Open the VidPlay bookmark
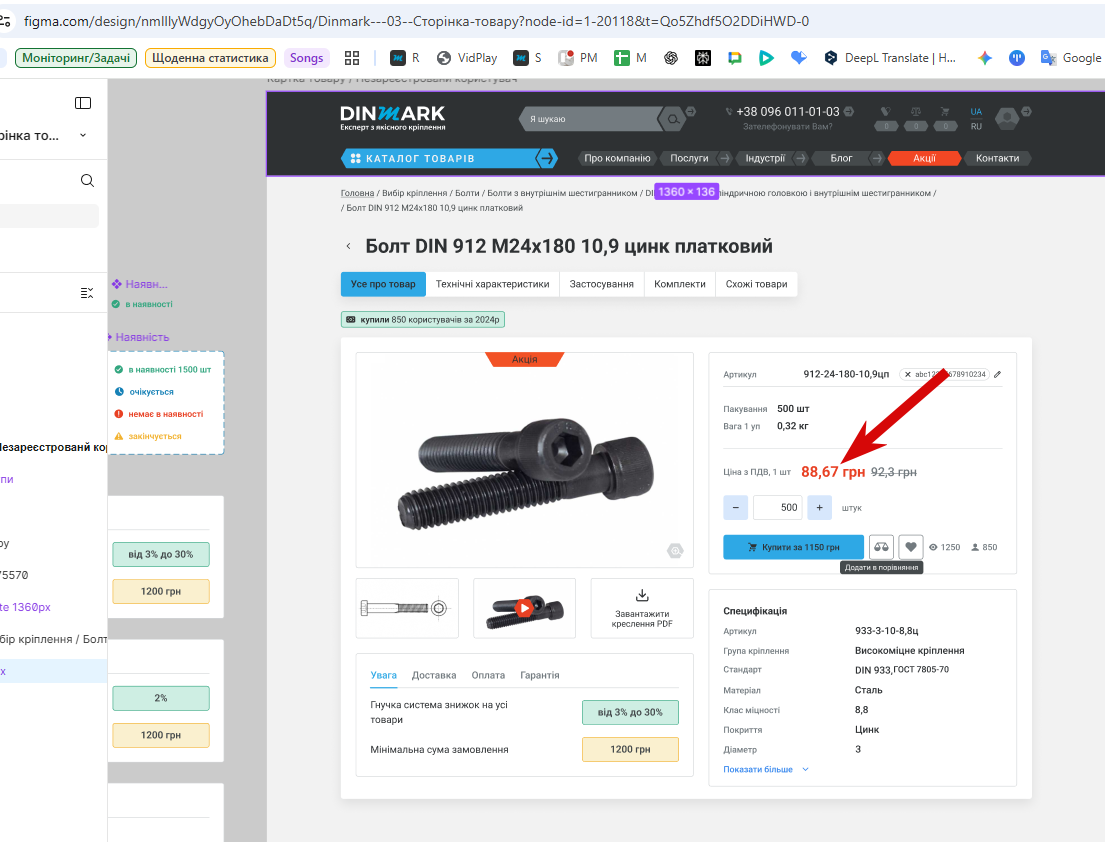Viewport: 1105px width, 842px height. pos(467,58)
